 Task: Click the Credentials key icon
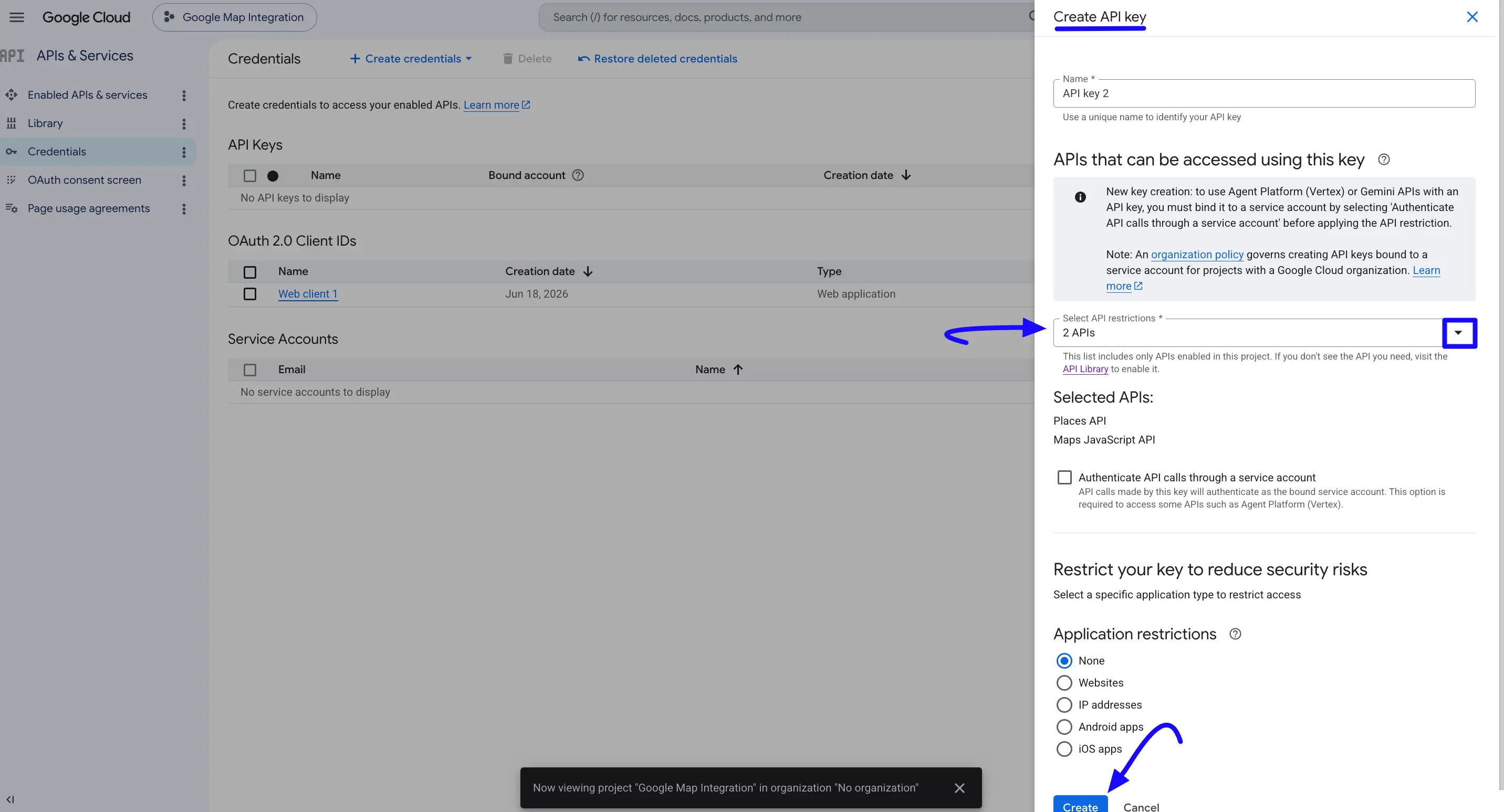point(11,152)
